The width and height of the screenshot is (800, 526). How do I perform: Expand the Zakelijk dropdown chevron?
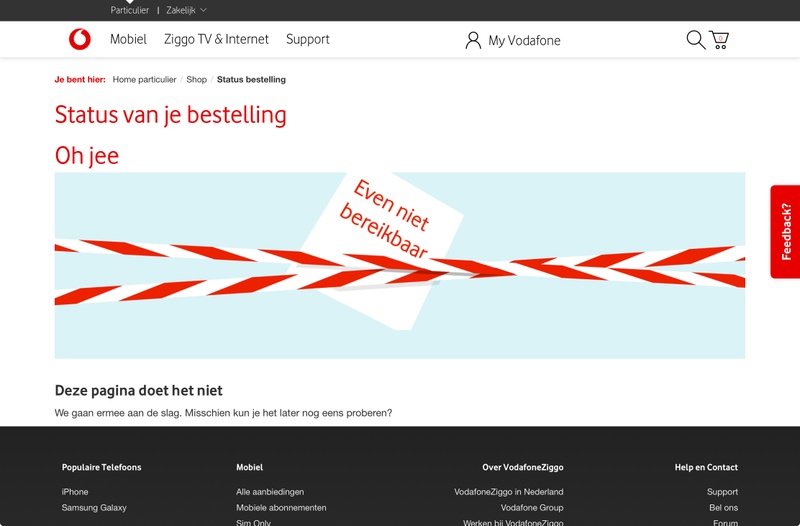click(203, 10)
